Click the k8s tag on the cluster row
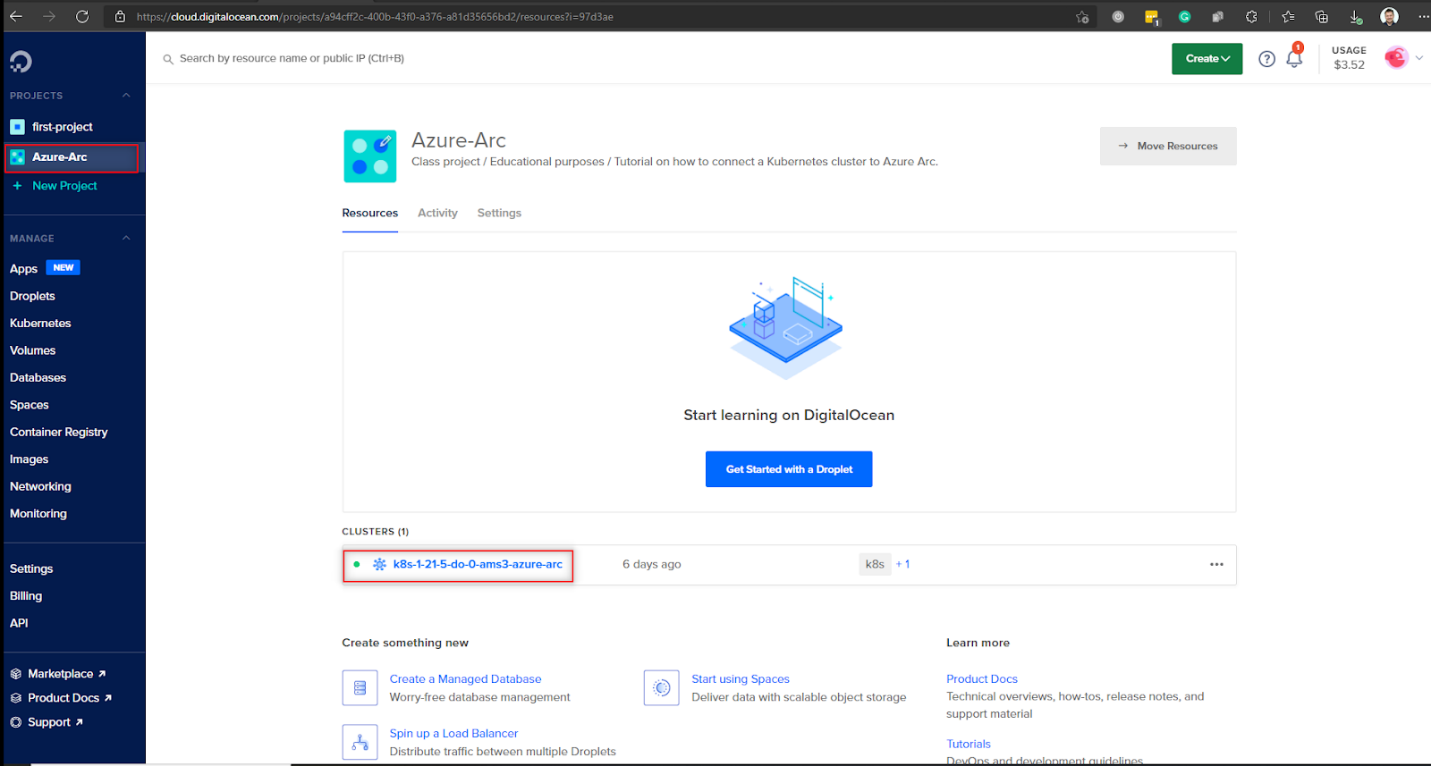The width and height of the screenshot is (1431, 766). (875, 564)
